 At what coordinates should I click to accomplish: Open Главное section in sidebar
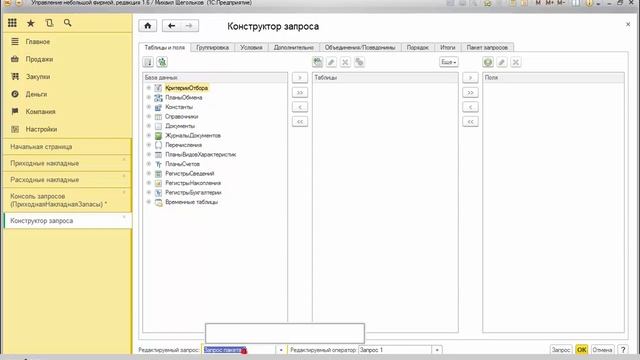(x=38, y=42)
